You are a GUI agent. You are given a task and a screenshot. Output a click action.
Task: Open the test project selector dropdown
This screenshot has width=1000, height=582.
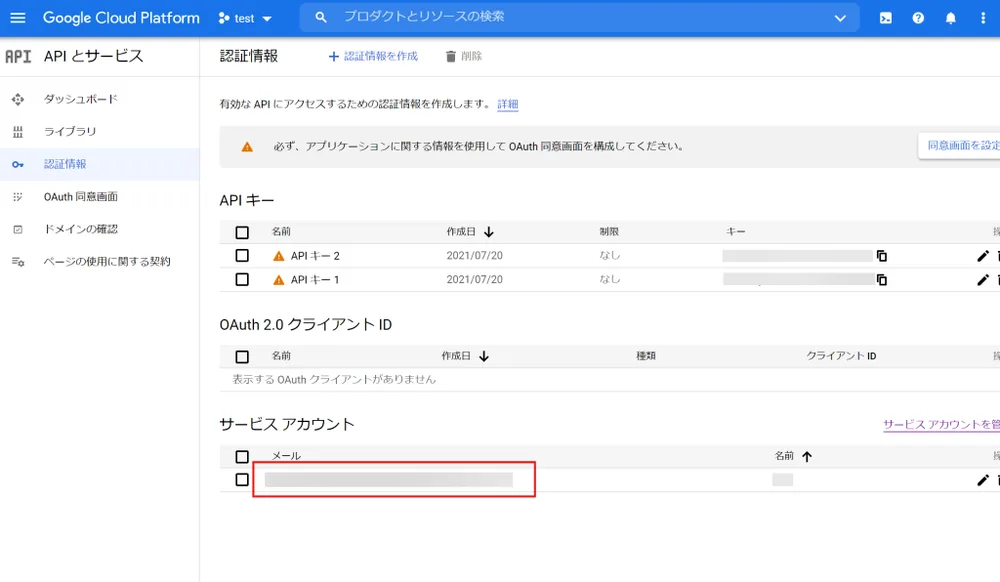[245, 18]
